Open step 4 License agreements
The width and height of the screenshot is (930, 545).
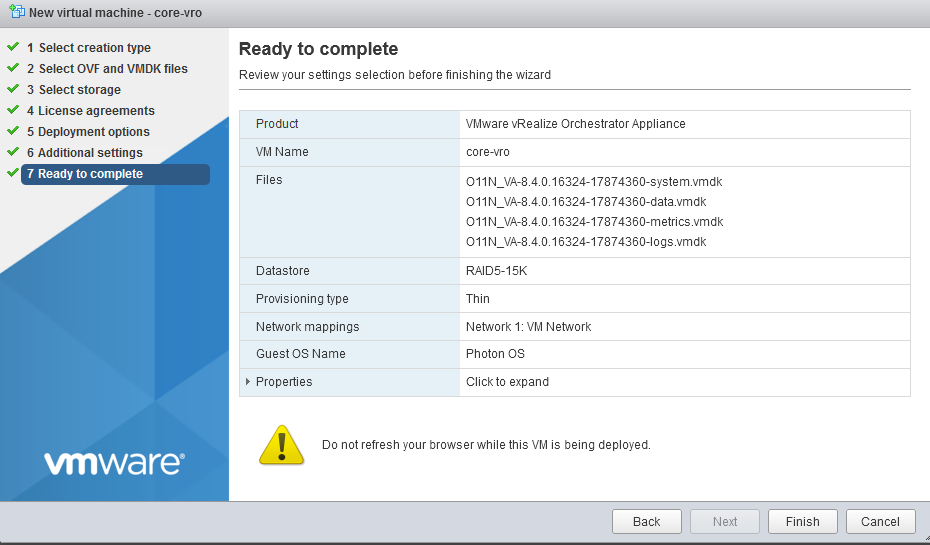coord(91,111)
